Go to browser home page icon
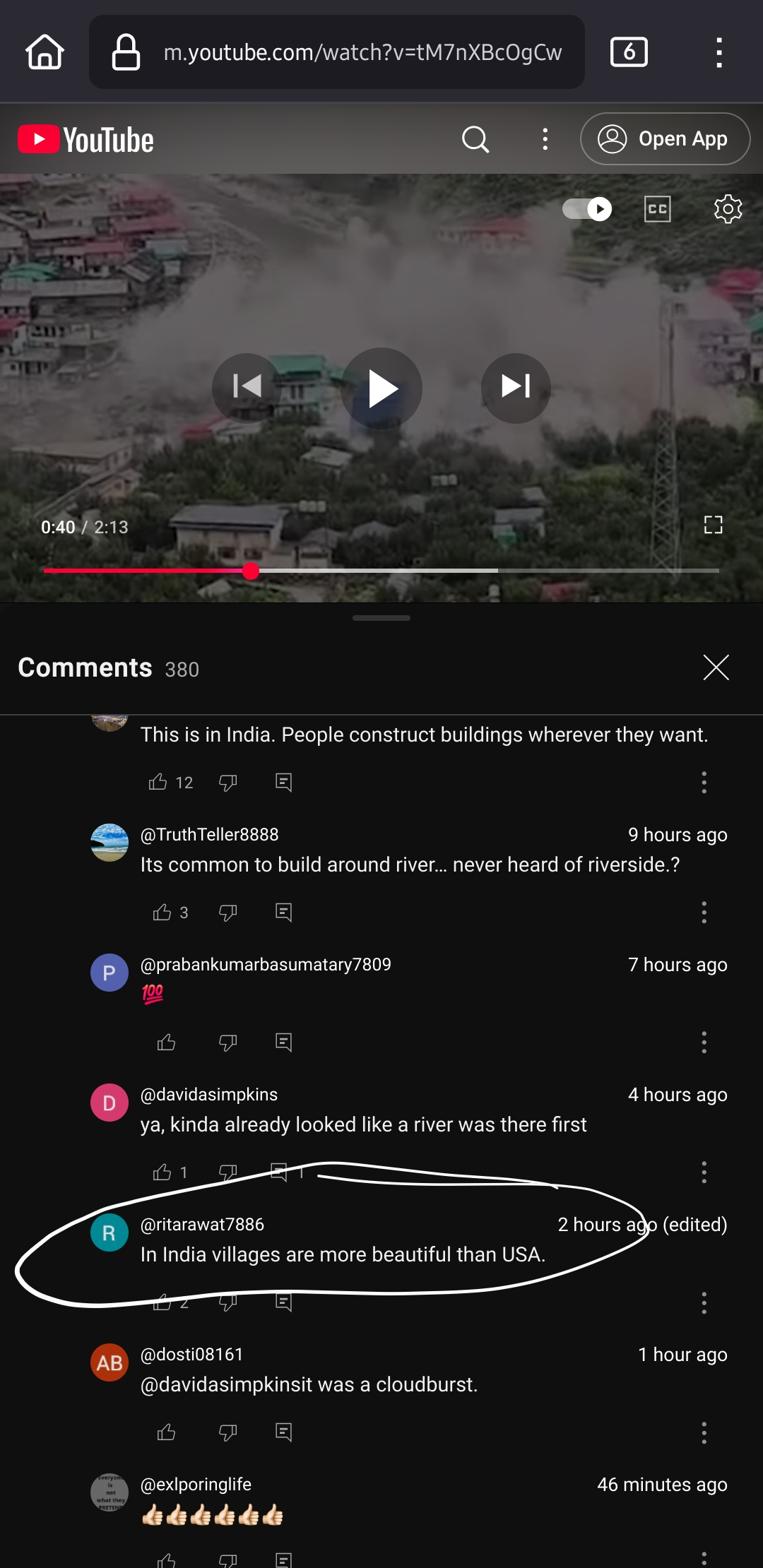 45,52
